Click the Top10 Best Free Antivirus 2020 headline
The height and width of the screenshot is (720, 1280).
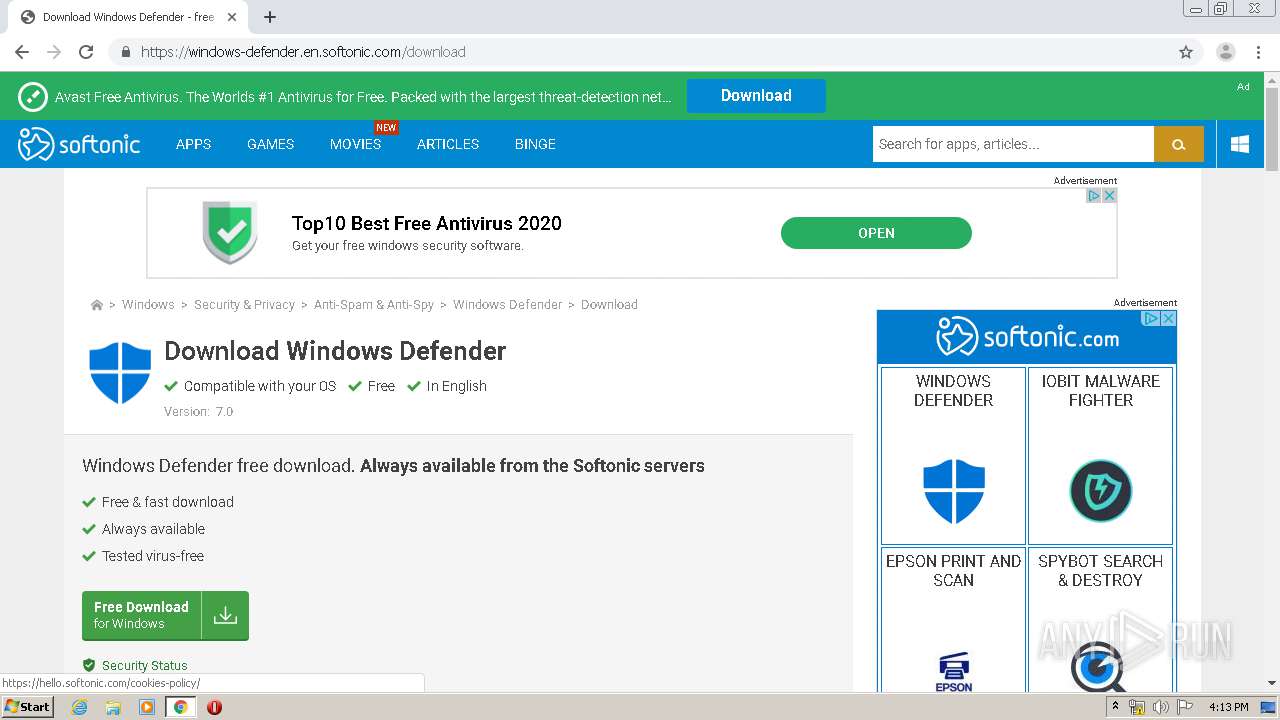(427, 223)
